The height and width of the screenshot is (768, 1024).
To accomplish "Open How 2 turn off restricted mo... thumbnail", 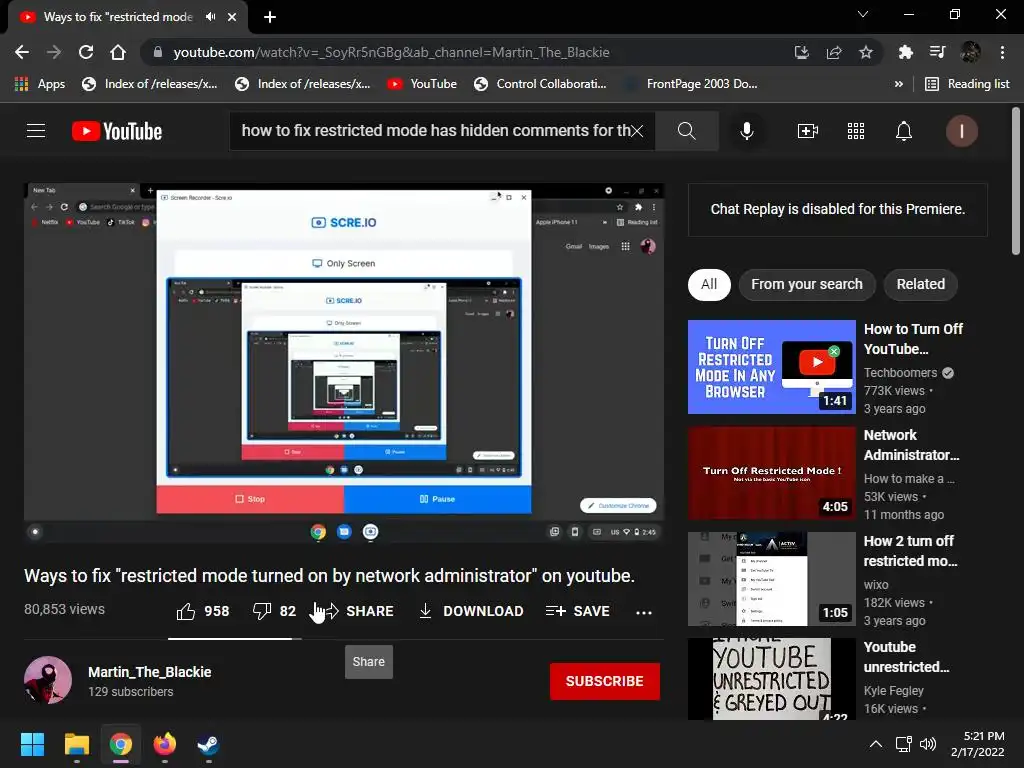I will tap(772, 579).
